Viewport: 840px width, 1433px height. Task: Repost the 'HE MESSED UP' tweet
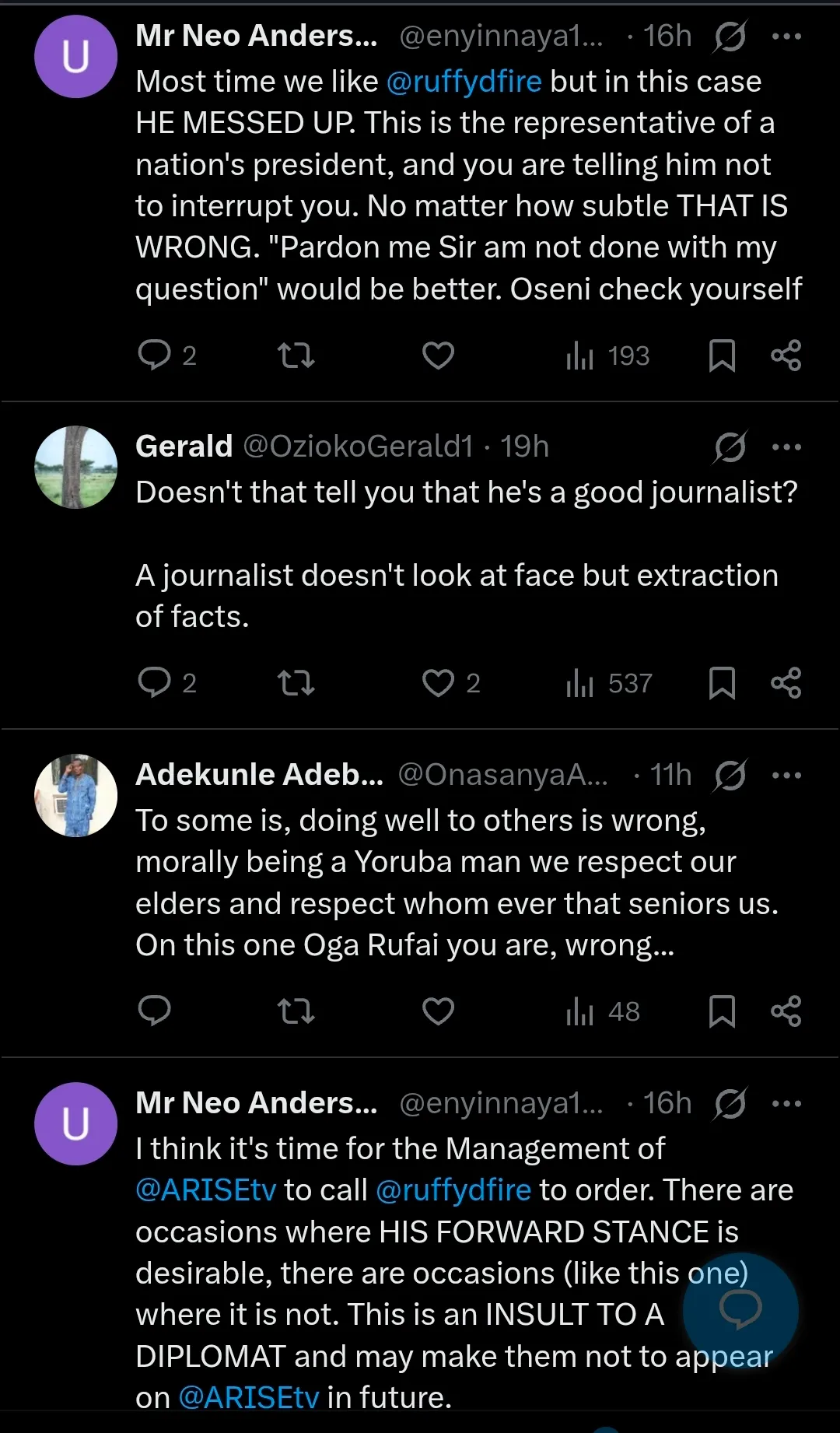296,356
